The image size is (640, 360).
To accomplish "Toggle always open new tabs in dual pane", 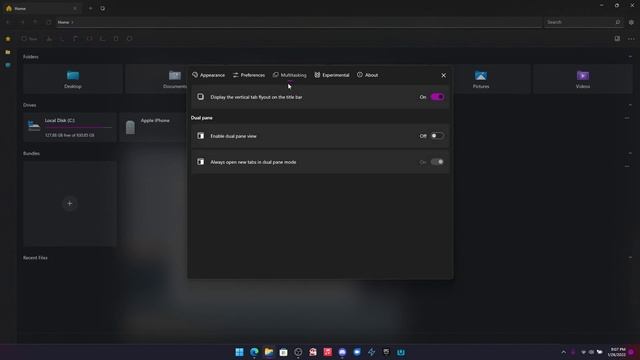I will click(x=437, y=162).
